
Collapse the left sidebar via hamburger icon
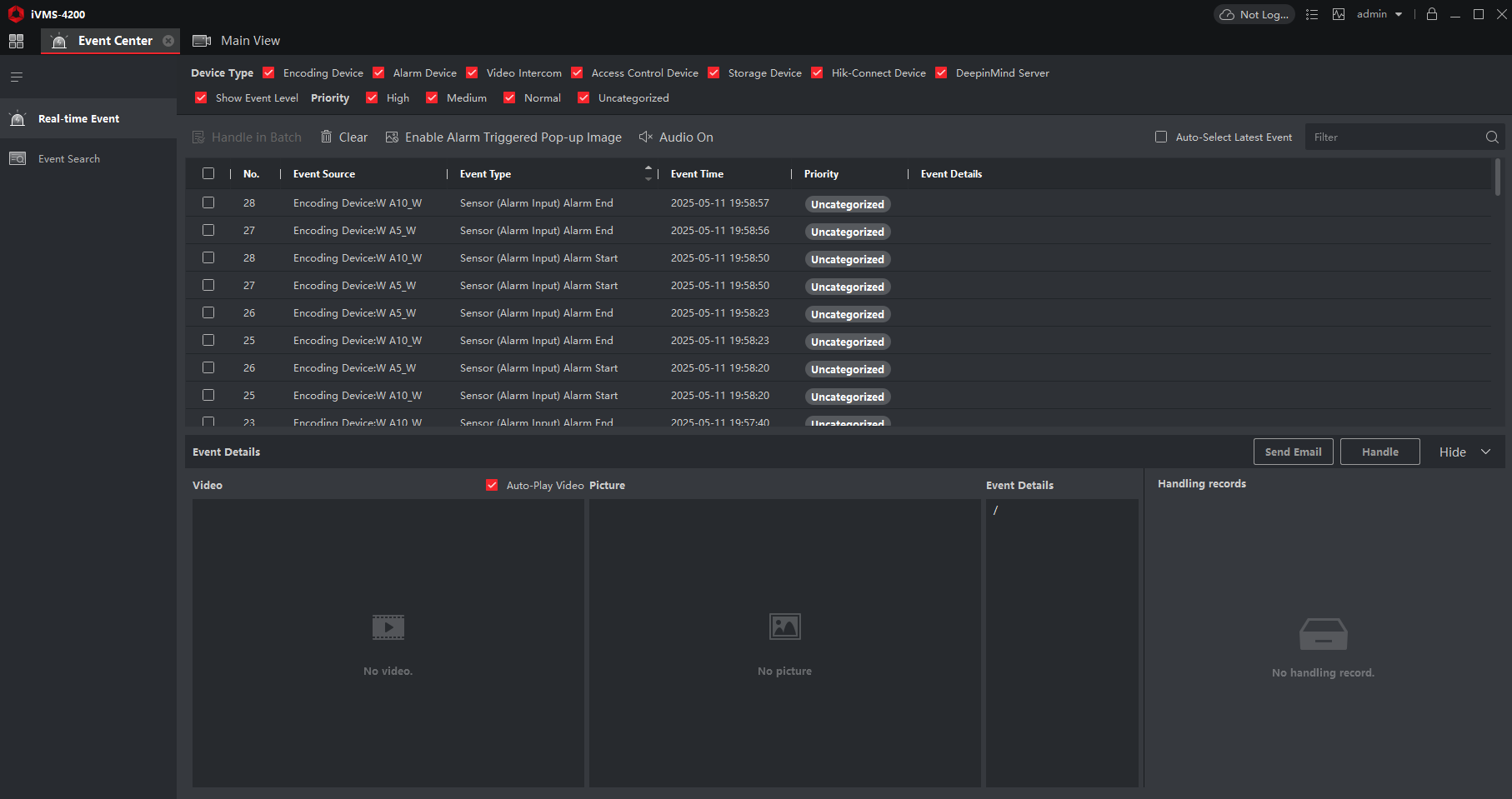point(16,77)
